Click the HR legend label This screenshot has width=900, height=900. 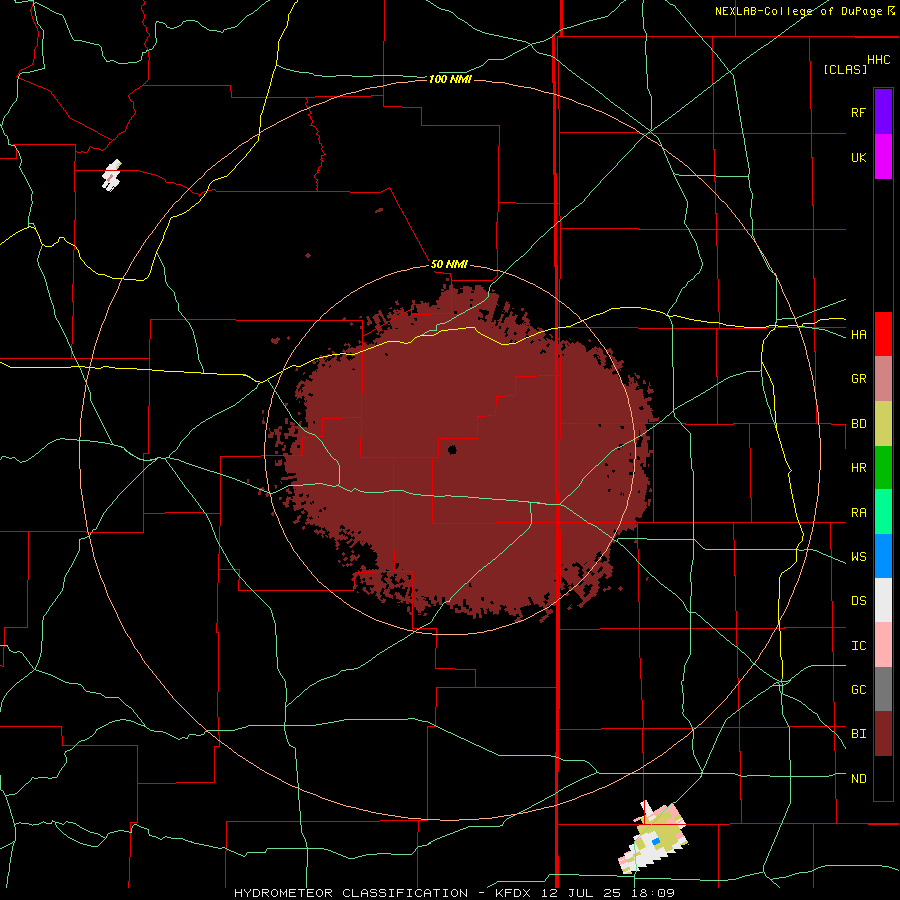(x=858, y=468)
